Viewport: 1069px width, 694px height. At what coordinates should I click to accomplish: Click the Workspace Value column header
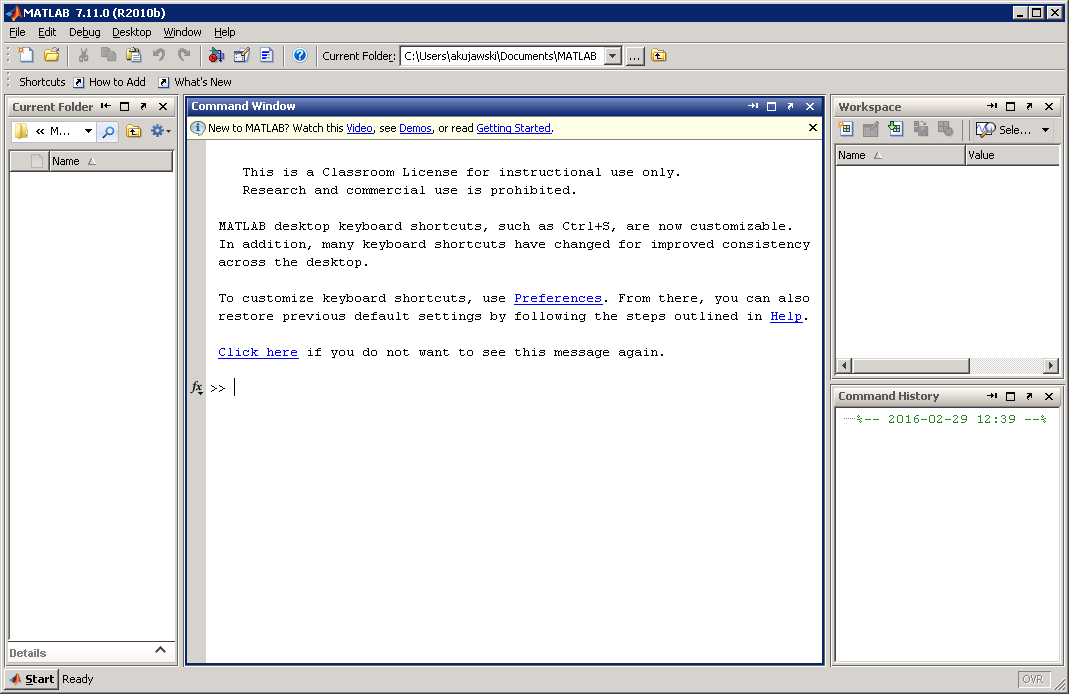[x=1012, y=155]
